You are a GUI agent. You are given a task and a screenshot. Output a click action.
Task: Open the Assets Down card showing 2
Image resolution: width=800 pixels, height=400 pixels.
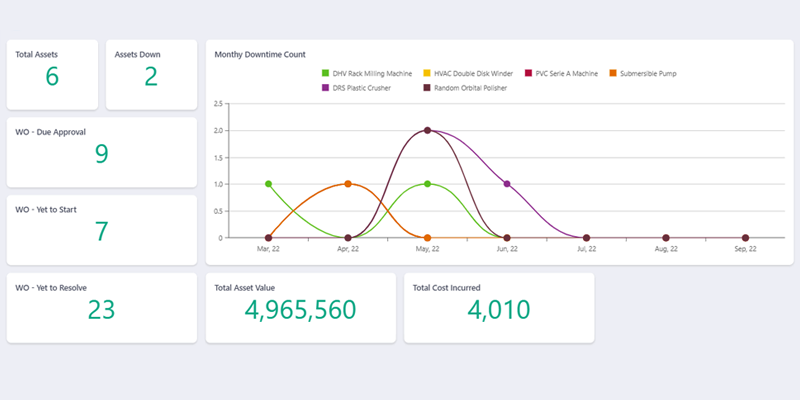(150, 75)
